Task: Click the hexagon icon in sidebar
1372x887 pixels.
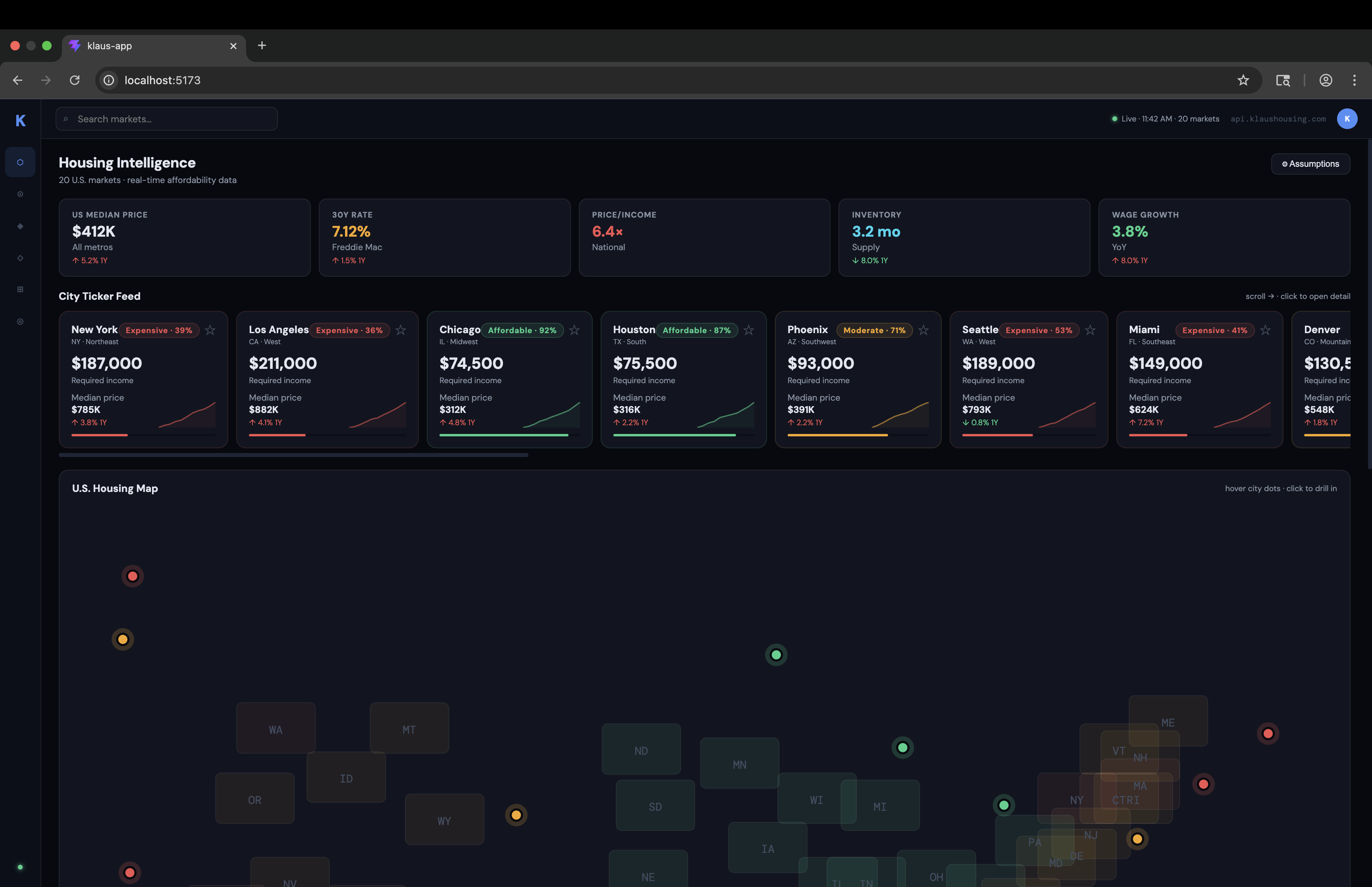Action: pos(20,162)
